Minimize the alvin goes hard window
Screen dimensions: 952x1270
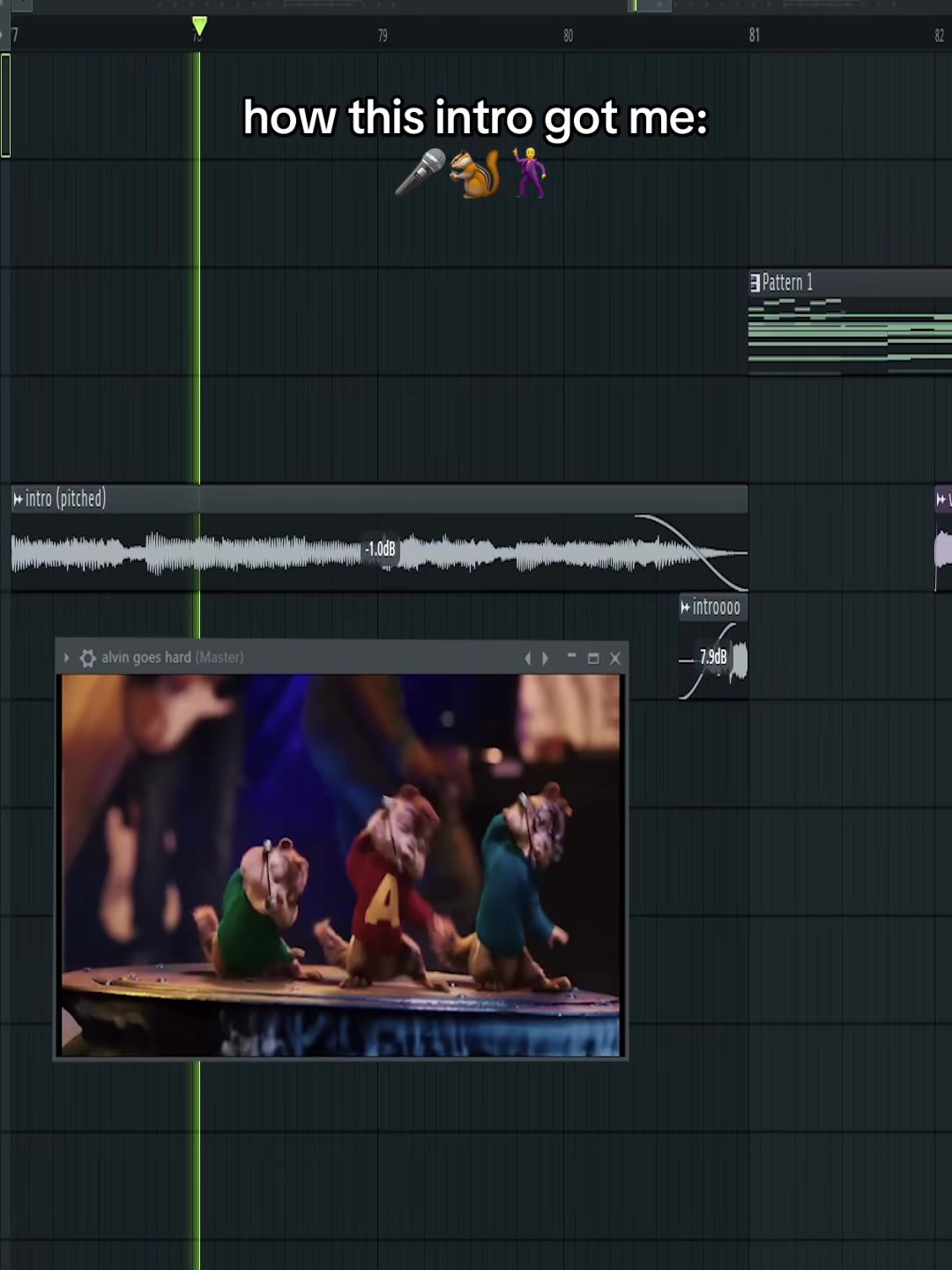click(571, 657)
